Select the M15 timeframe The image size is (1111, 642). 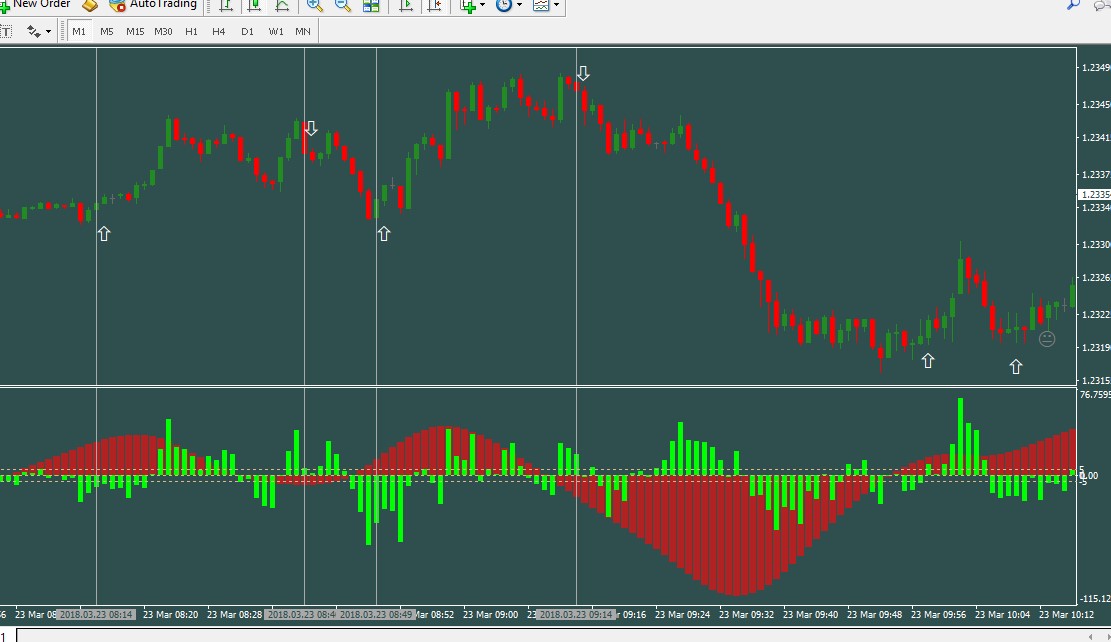point(135,31)
